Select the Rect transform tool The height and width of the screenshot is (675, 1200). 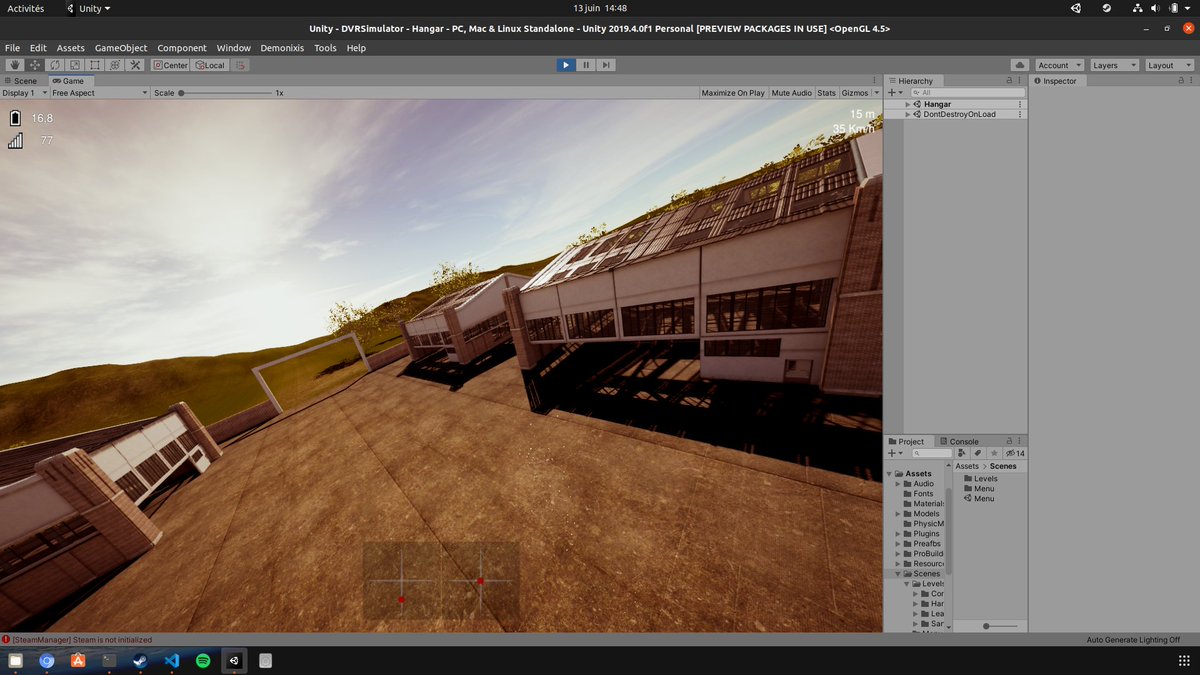95,65
